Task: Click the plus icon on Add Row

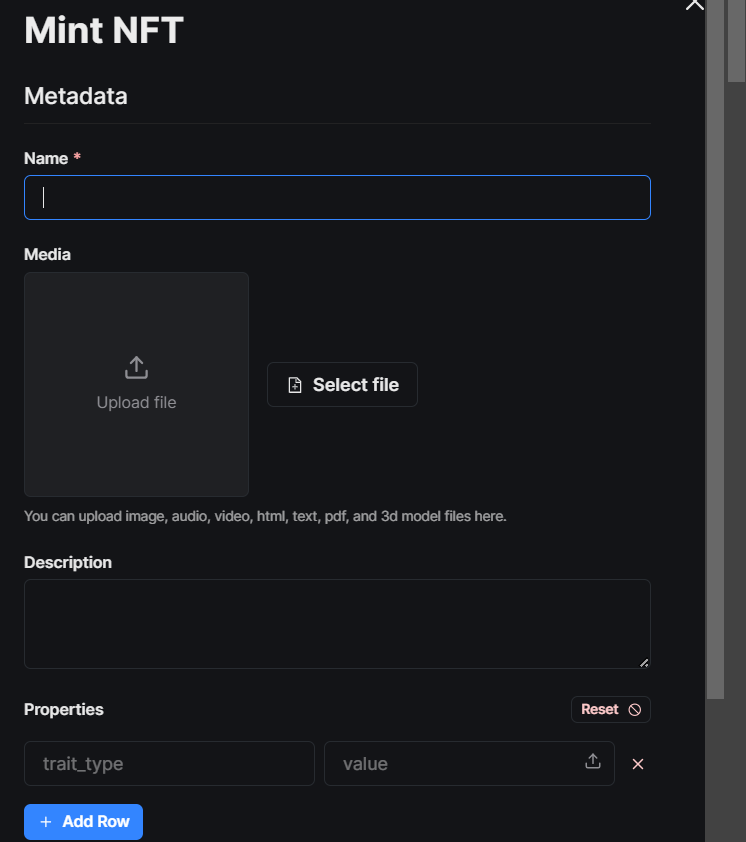Action: coord(45,822)
